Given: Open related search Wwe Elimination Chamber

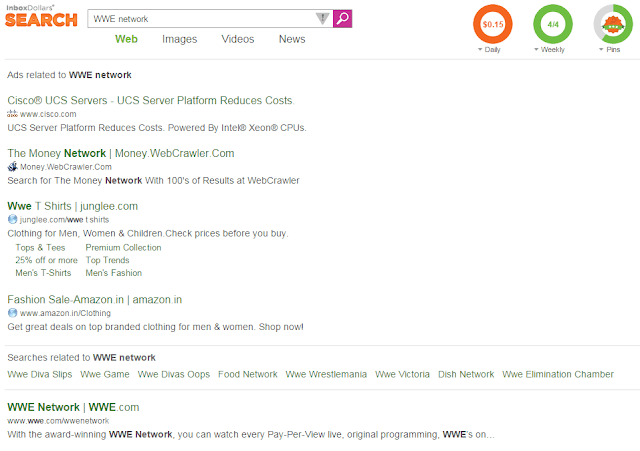Looking at the screenshot, I should 558,374.
